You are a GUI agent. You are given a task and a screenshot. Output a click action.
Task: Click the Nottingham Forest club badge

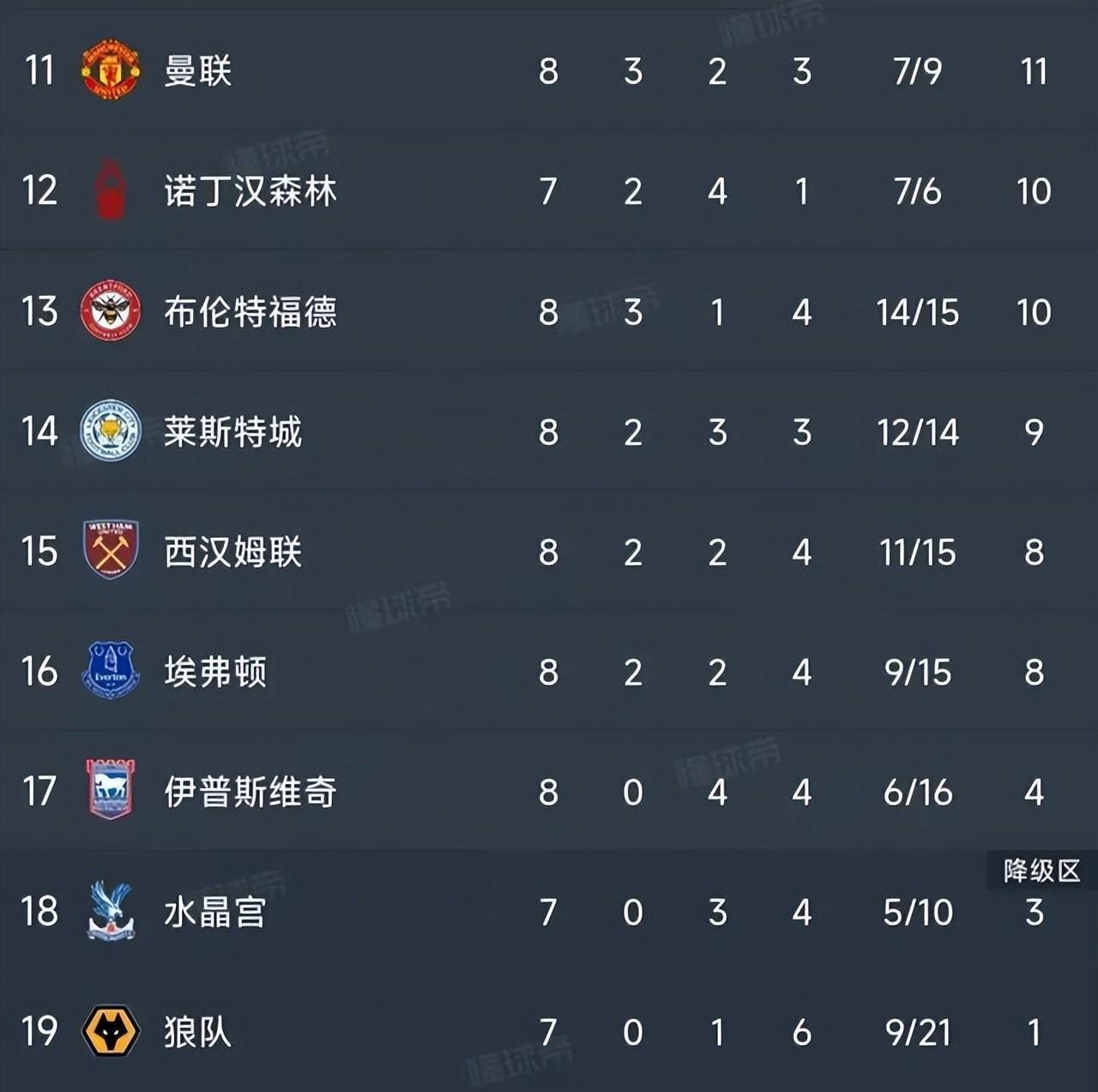pyautogui.click(x=110, y=190)
